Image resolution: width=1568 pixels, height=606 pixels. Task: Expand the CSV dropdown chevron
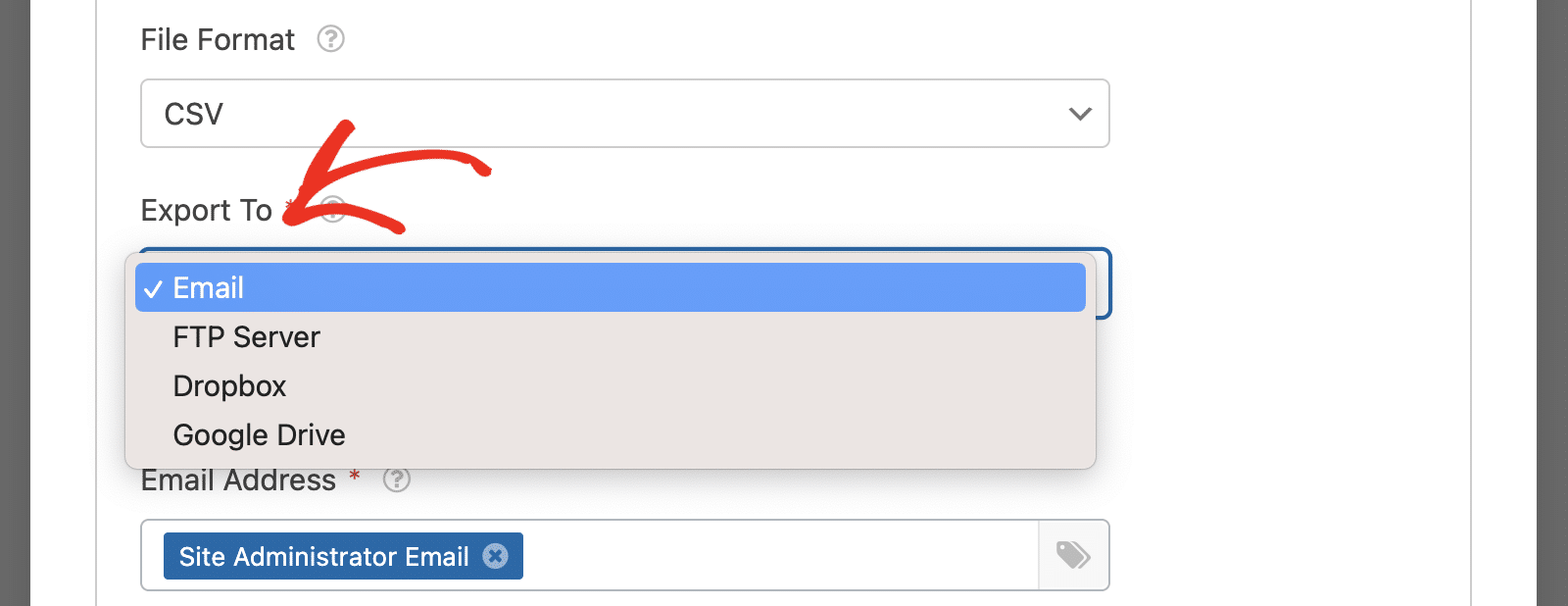[x=1080, y=114]
